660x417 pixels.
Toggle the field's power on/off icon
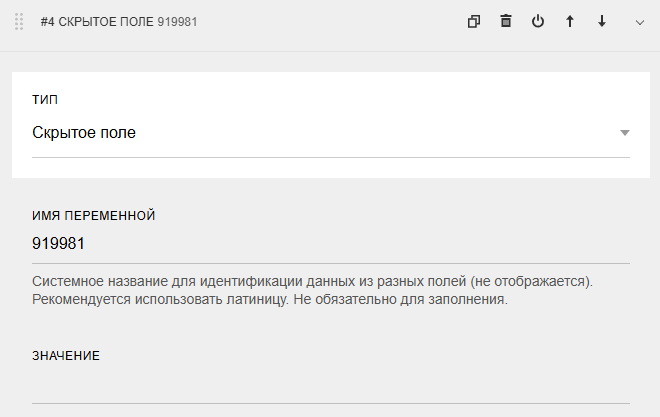[538, 21]
